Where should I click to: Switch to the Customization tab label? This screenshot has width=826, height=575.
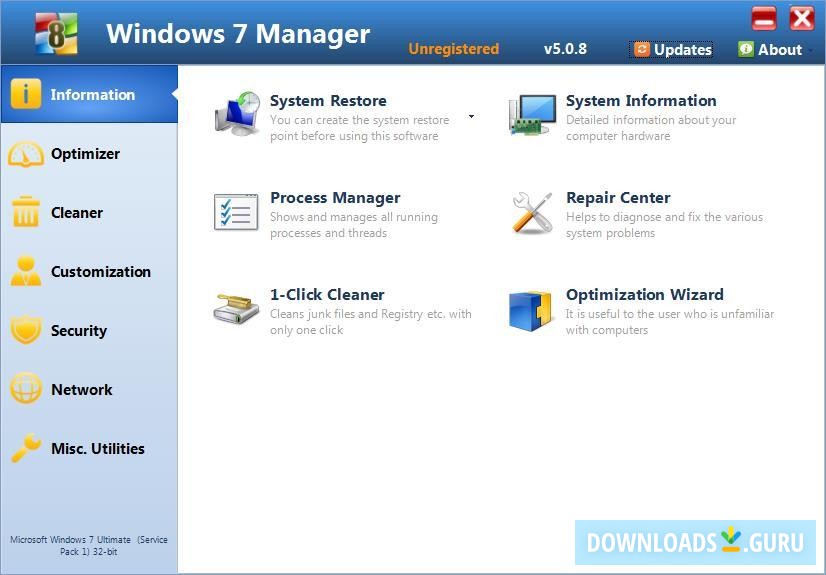[101, 272]
